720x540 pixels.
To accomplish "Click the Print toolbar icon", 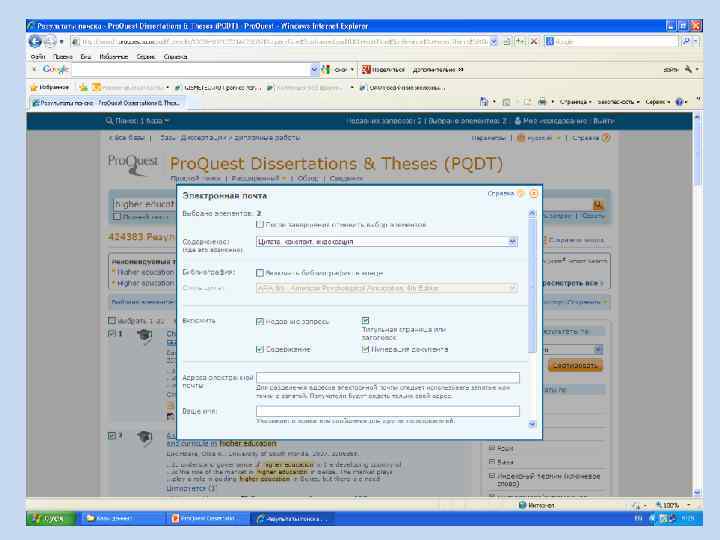I will (542, 102).
